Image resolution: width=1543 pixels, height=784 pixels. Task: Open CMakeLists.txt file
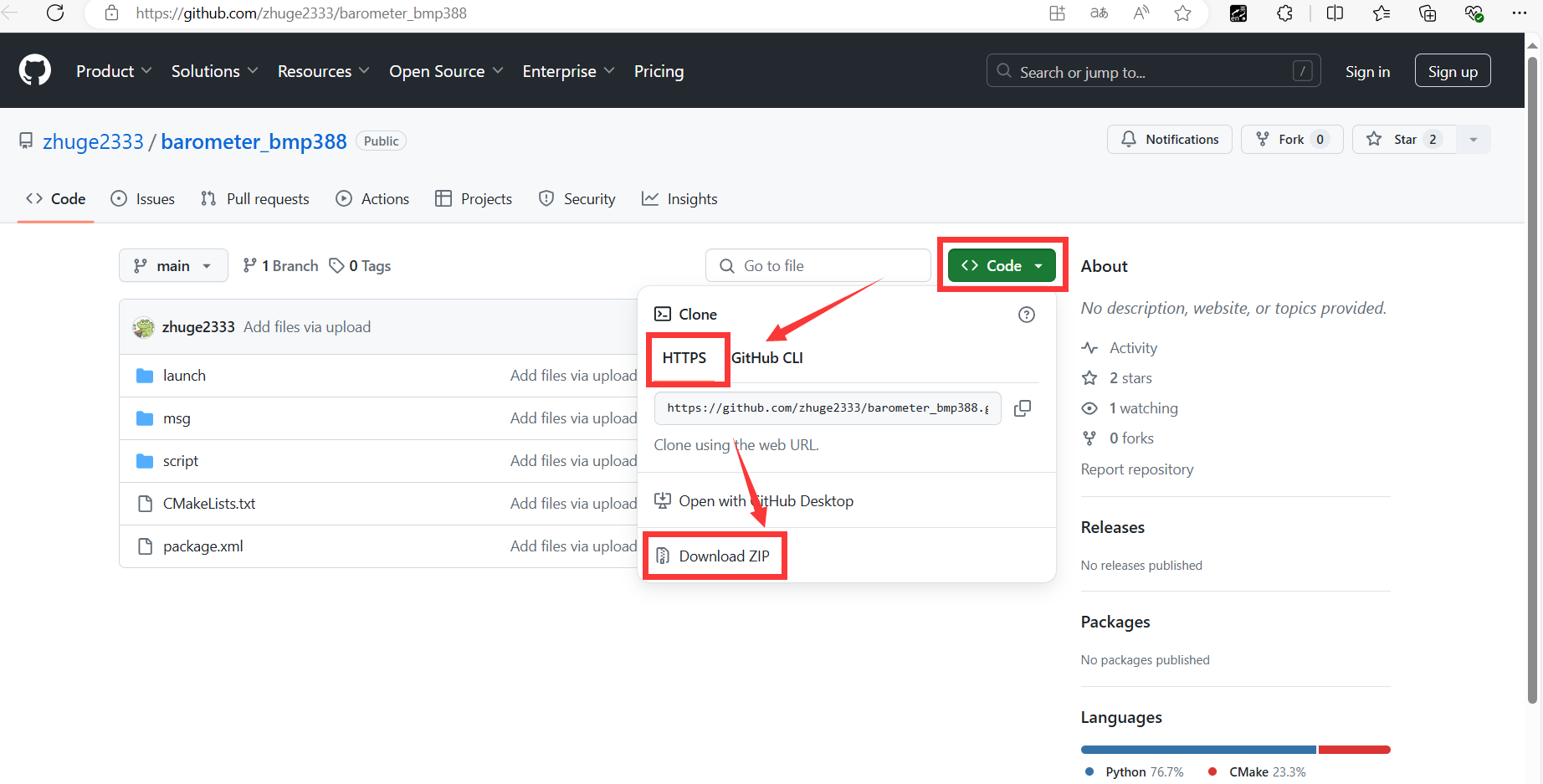[209, 504]
